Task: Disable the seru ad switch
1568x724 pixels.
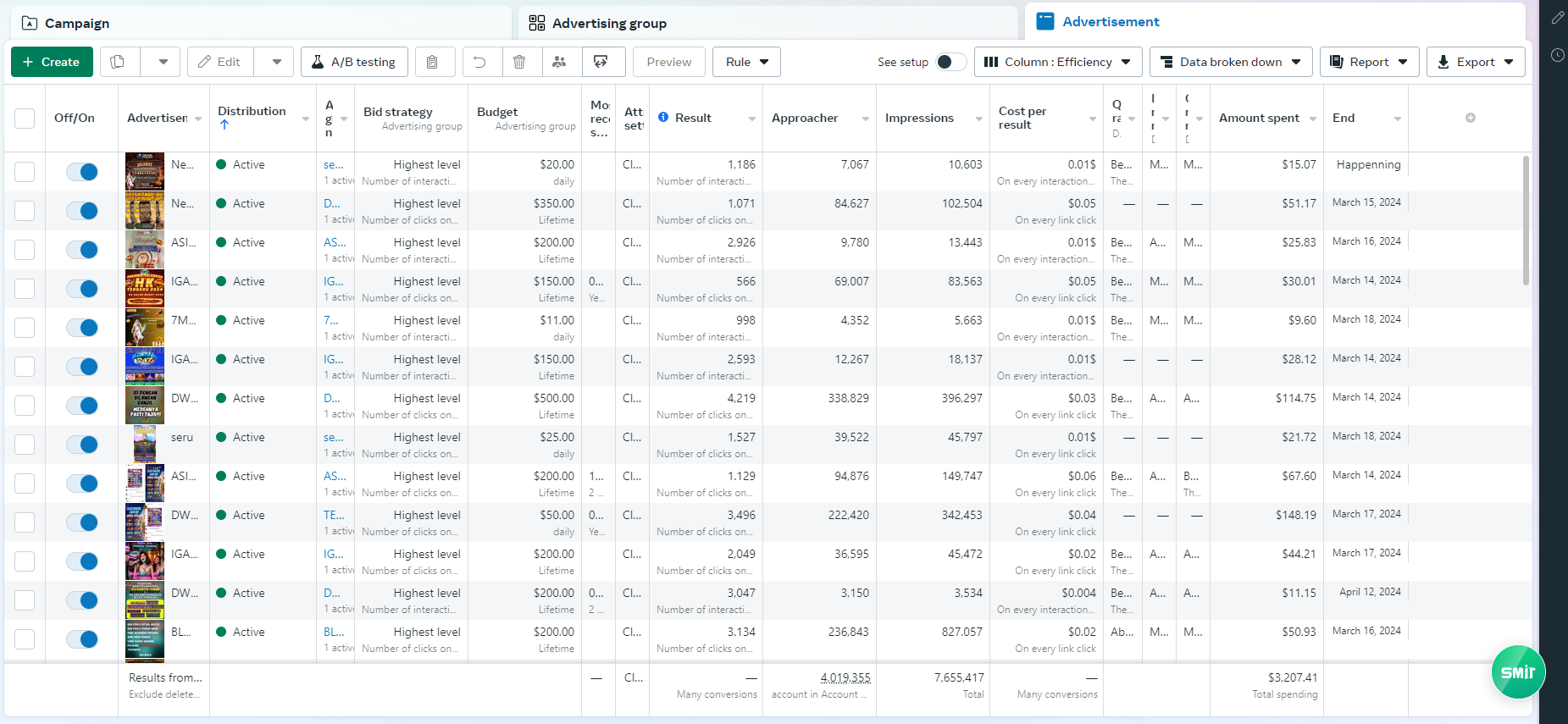Action: pos(82,445)
